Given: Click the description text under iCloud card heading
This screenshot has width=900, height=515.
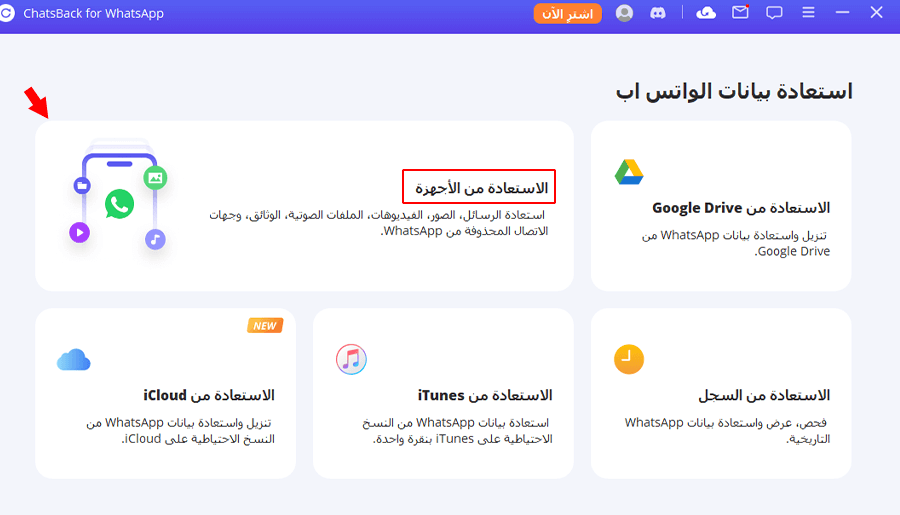Looking at the screenshot, I should click(180, 431).
